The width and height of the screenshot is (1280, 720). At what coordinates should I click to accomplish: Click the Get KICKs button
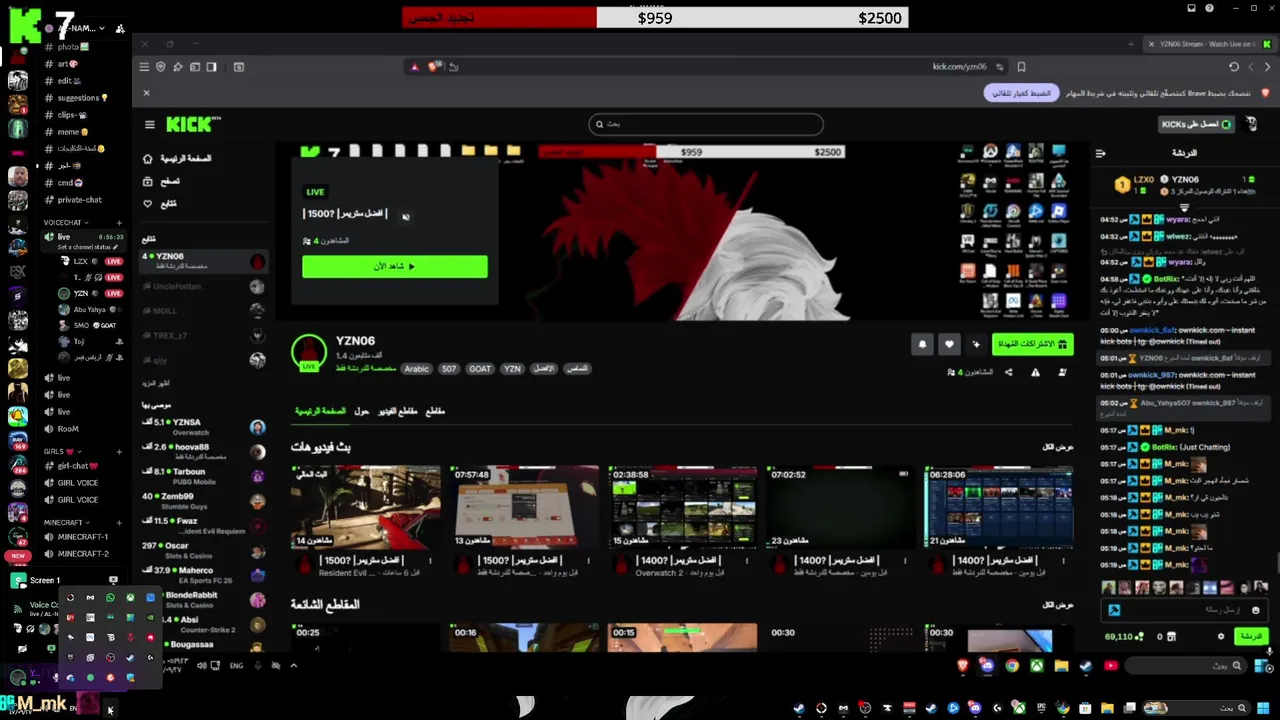tap(1196, 124)
